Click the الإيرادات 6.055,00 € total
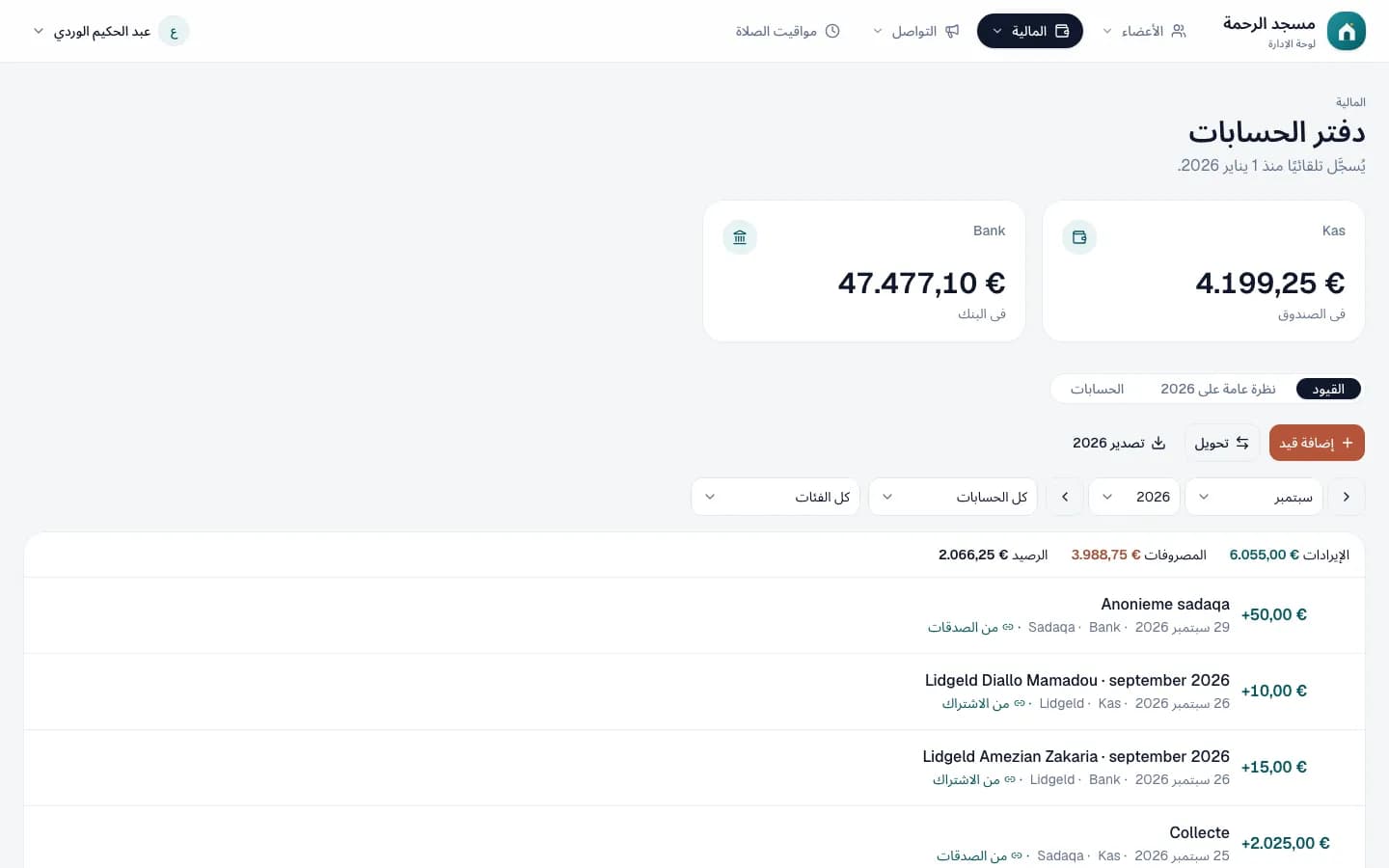This screenshot has width=1389, height=868. [1290, 555]
